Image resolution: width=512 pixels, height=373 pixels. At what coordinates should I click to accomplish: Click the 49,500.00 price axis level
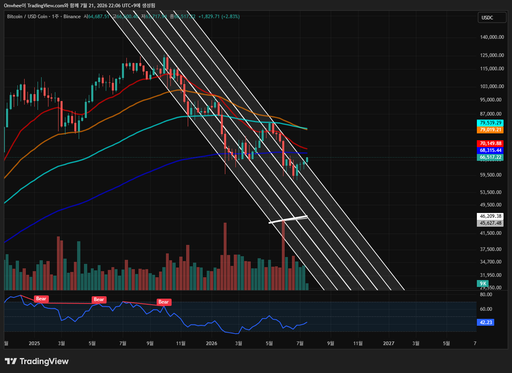[x=491, y=205]
